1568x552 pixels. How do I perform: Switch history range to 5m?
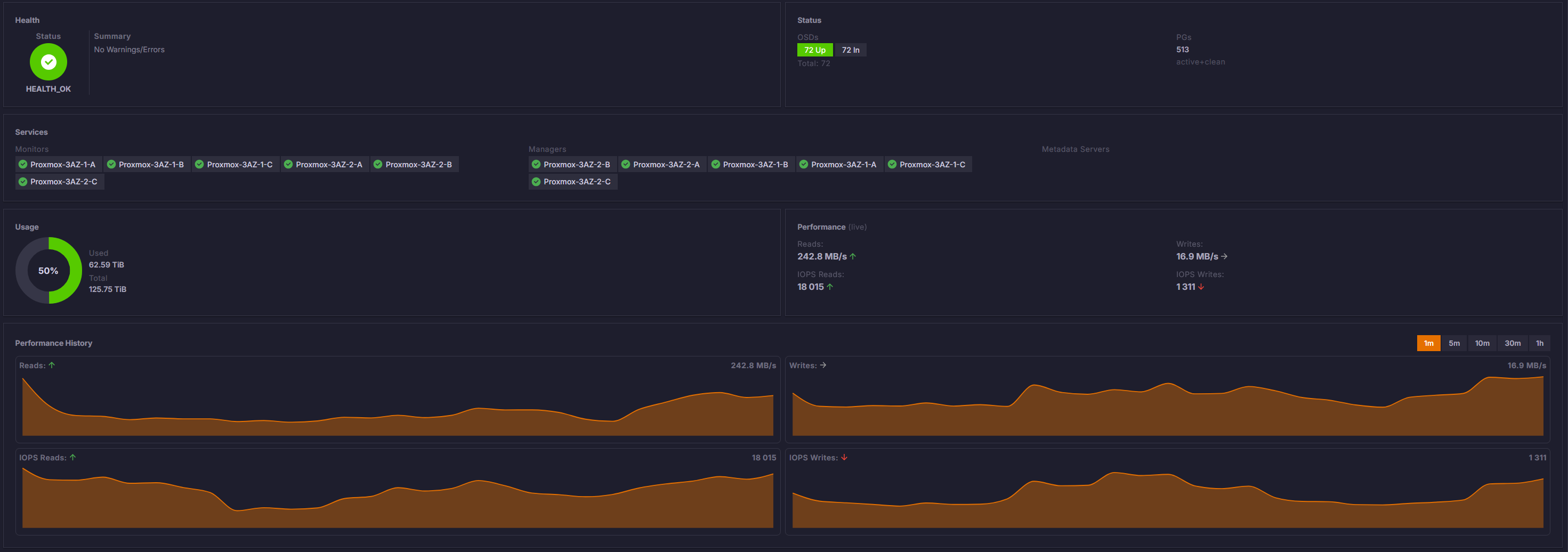click(x=1453, y=343)
